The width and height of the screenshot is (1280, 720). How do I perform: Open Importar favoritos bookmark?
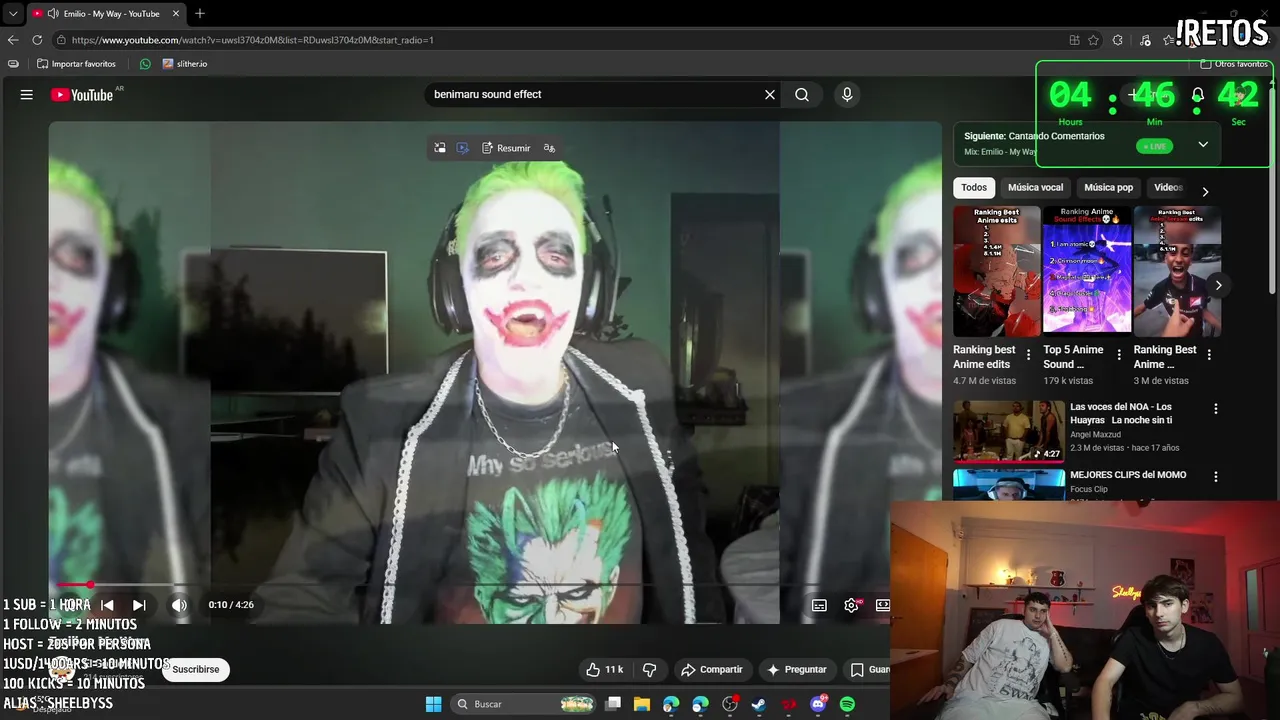(76, 64)
